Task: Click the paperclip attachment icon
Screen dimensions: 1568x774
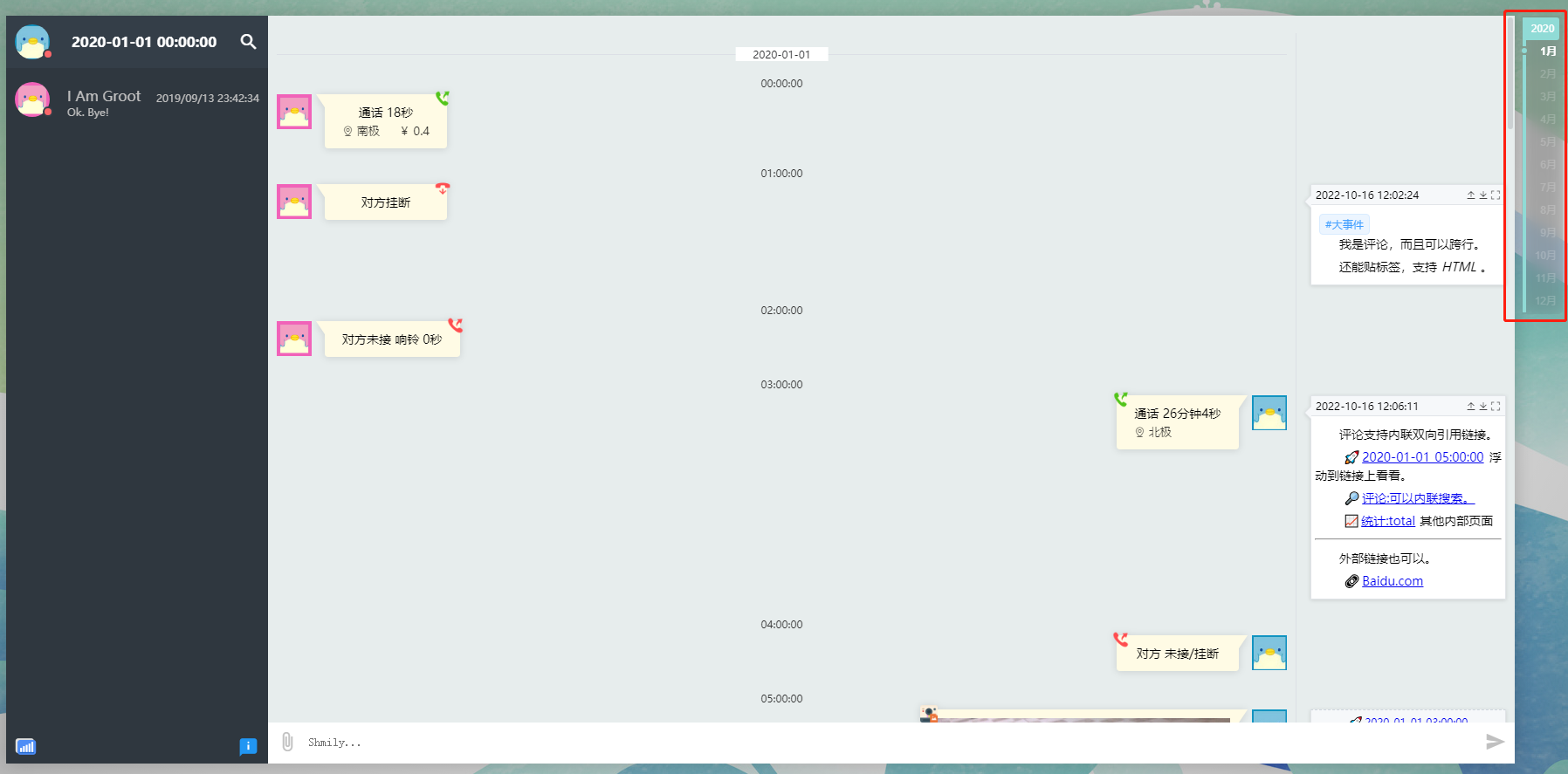Action: click(x=287, y=742)
